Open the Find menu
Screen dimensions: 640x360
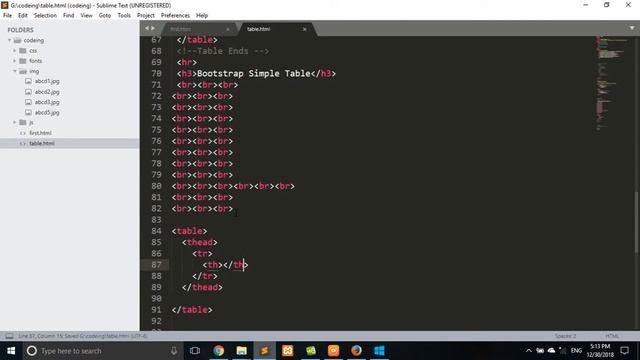[69, 16]
